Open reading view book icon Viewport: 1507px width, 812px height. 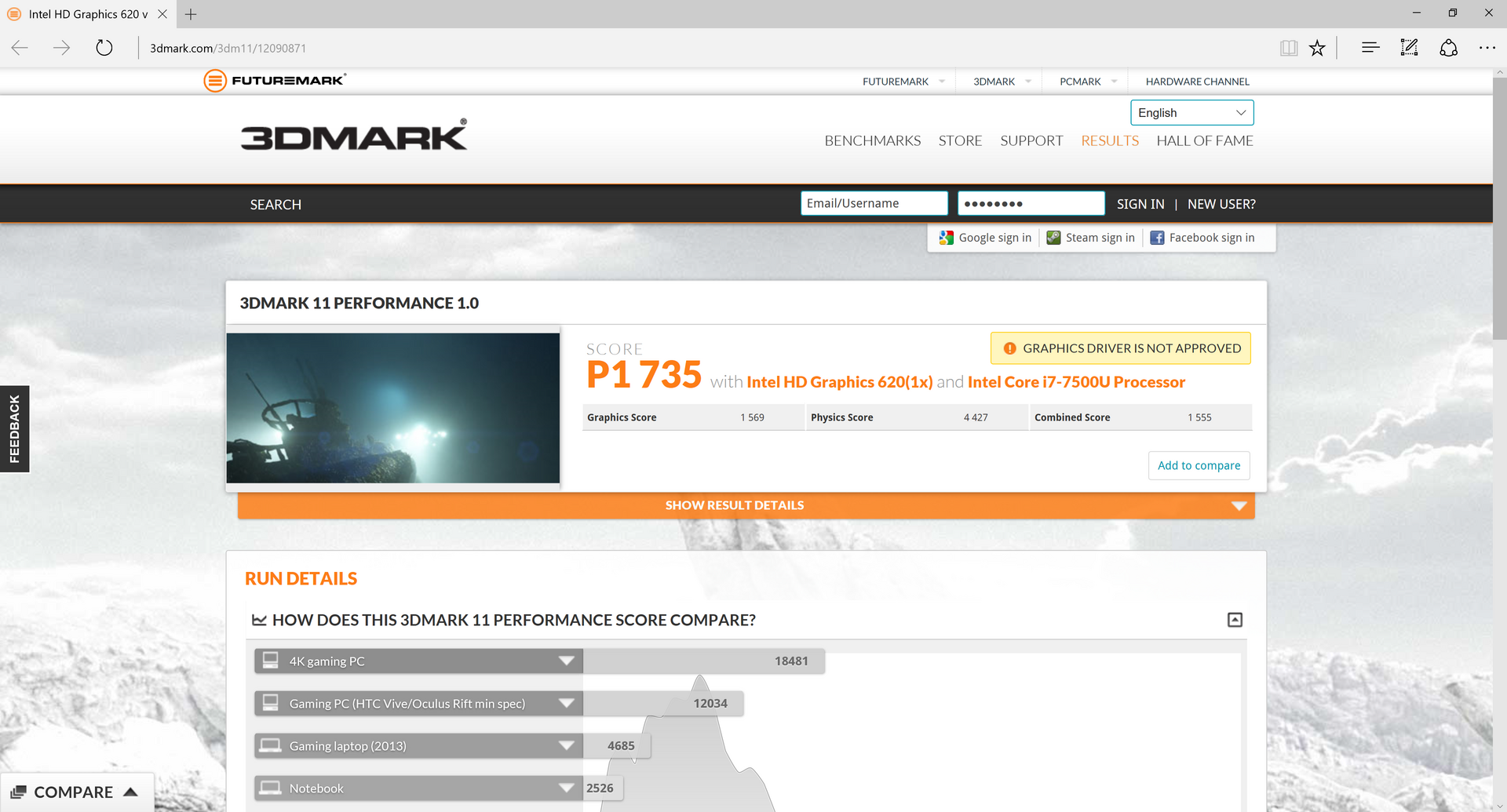1289,48
